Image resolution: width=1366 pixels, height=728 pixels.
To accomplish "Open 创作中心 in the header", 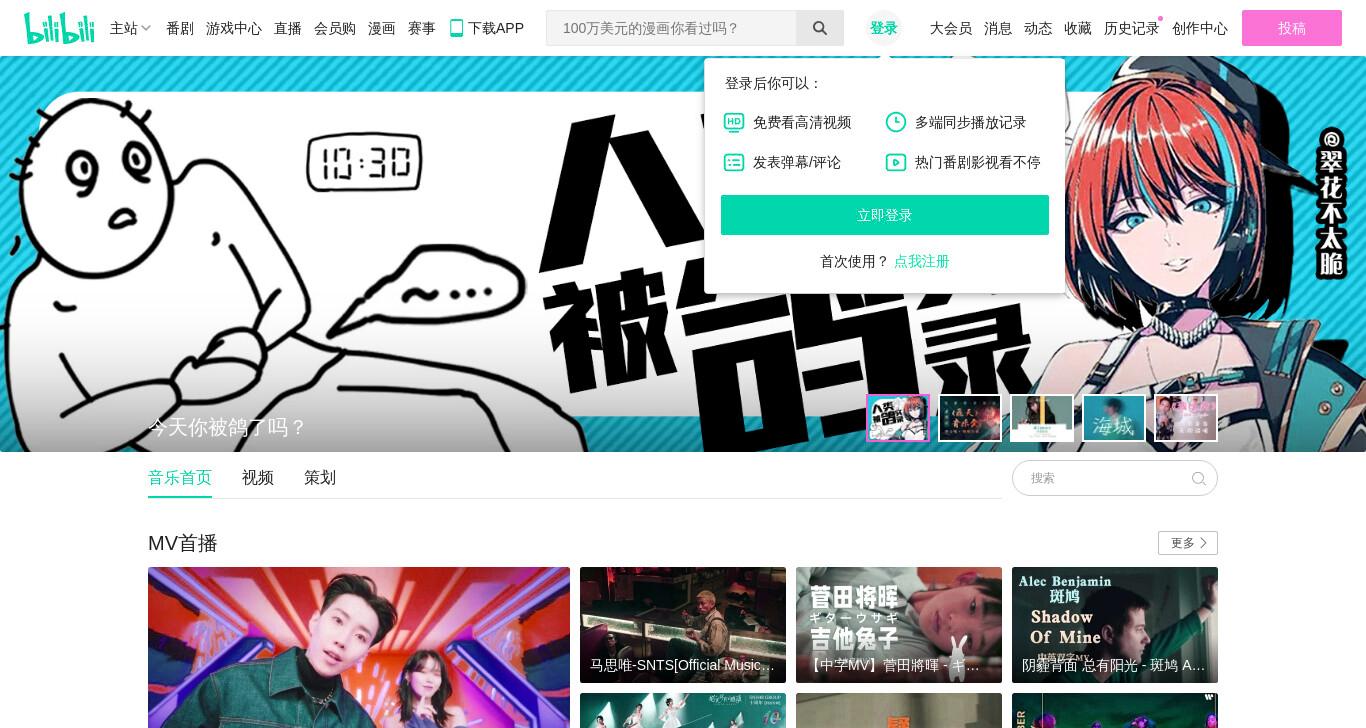I will coord(1200,28).
